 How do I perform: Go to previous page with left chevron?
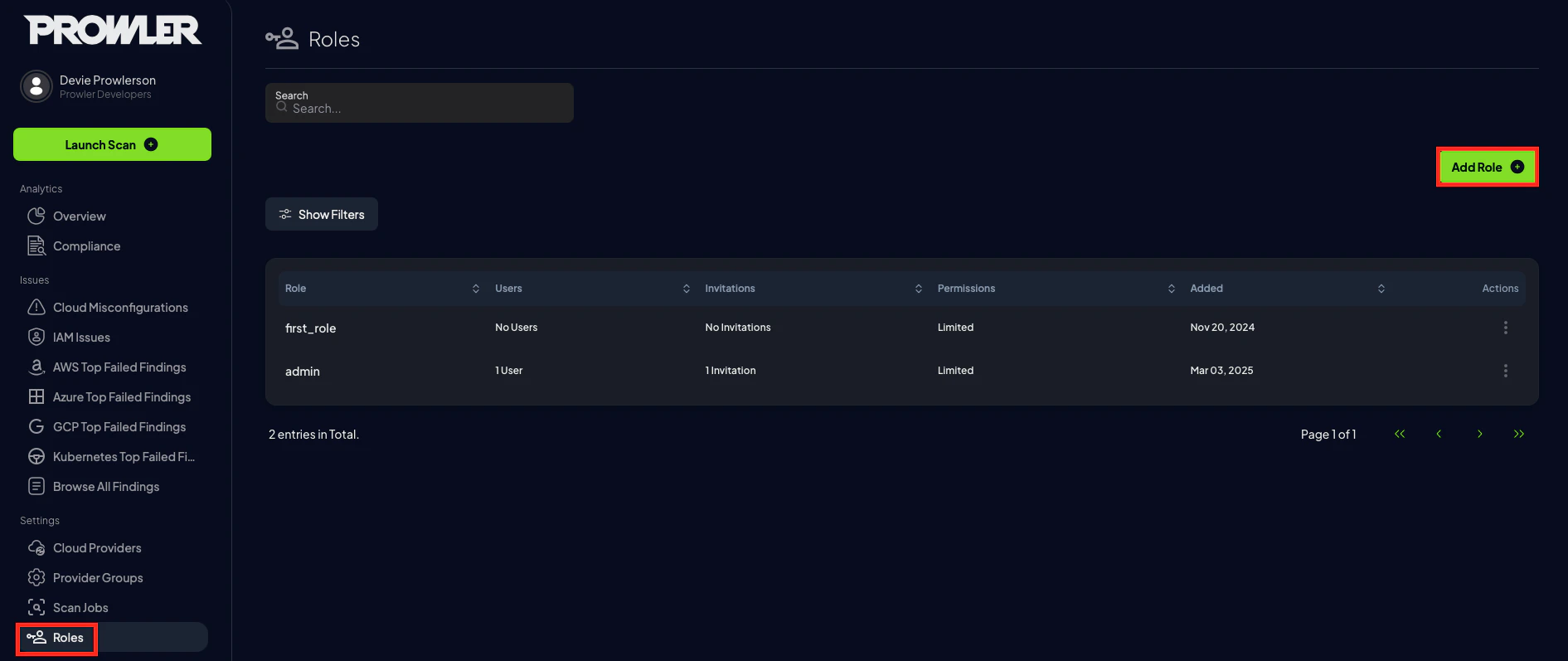pyautogui.click(x=1439, y=434)
